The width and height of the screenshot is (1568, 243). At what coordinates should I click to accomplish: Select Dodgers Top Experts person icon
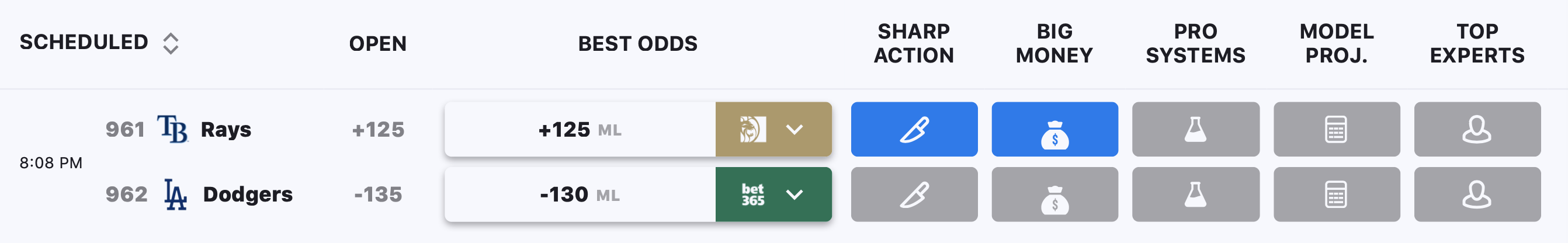[1477, 195]
